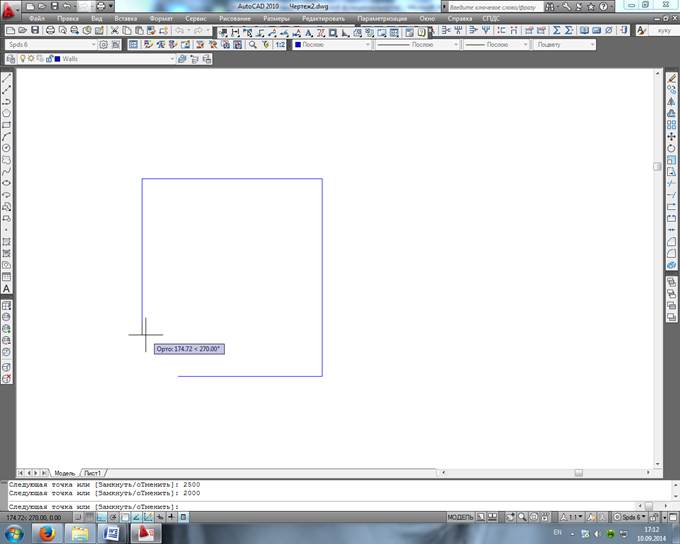Click the Sigma sum icon in the top toolbar
This screenshot has height=544, width=680.
click(x=556, y=30)
